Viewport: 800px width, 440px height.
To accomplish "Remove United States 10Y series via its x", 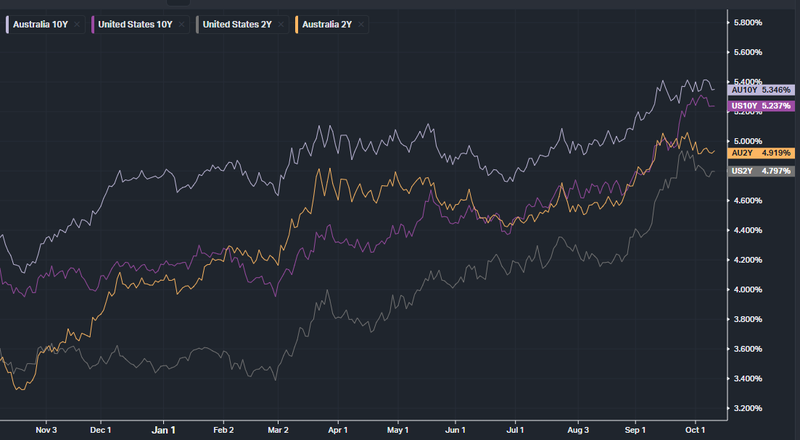I will (x=182, y=25).
